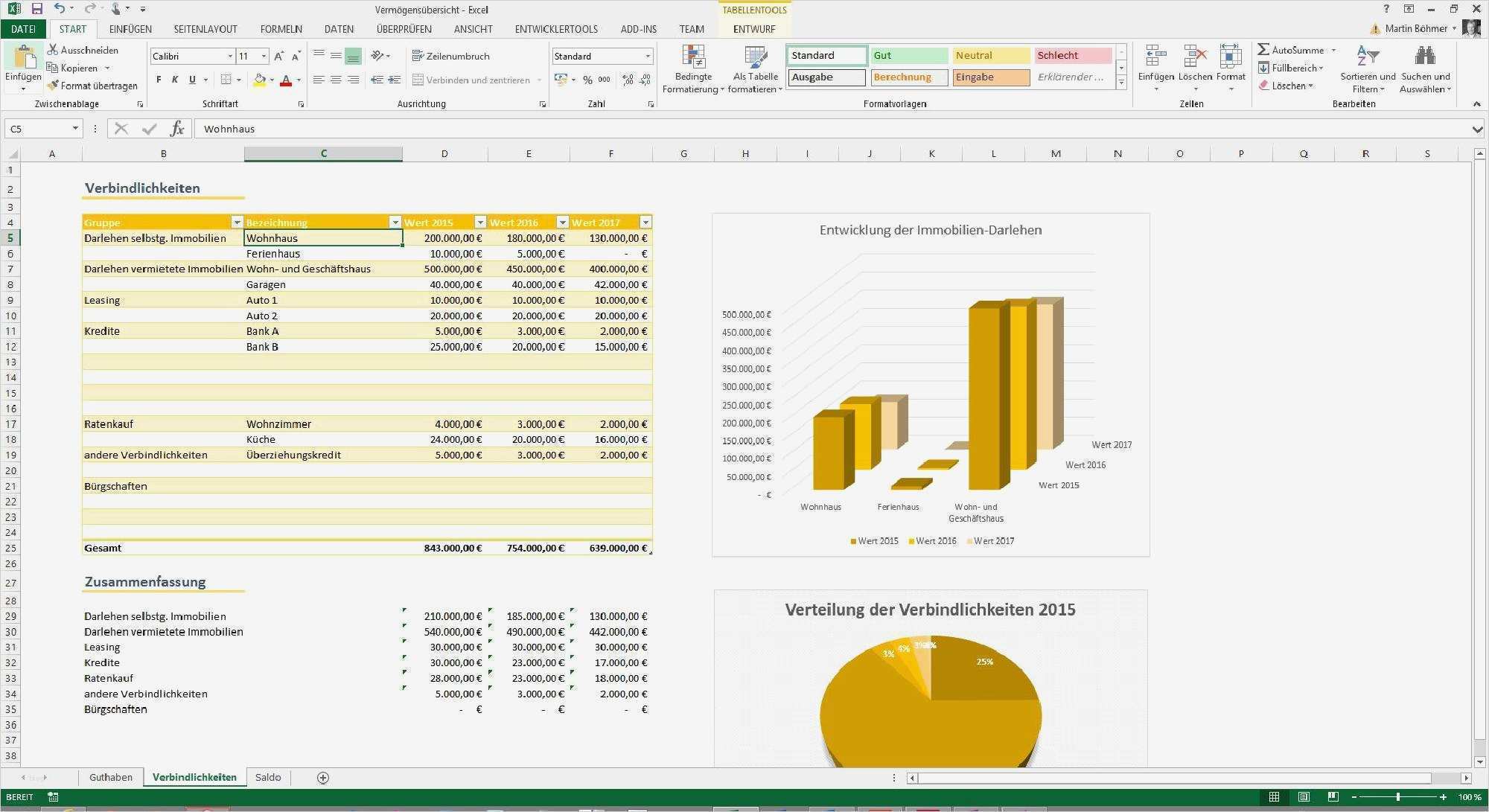
Task: Expand the font name Calibri dropdown
Action: [x=230, y=56]
